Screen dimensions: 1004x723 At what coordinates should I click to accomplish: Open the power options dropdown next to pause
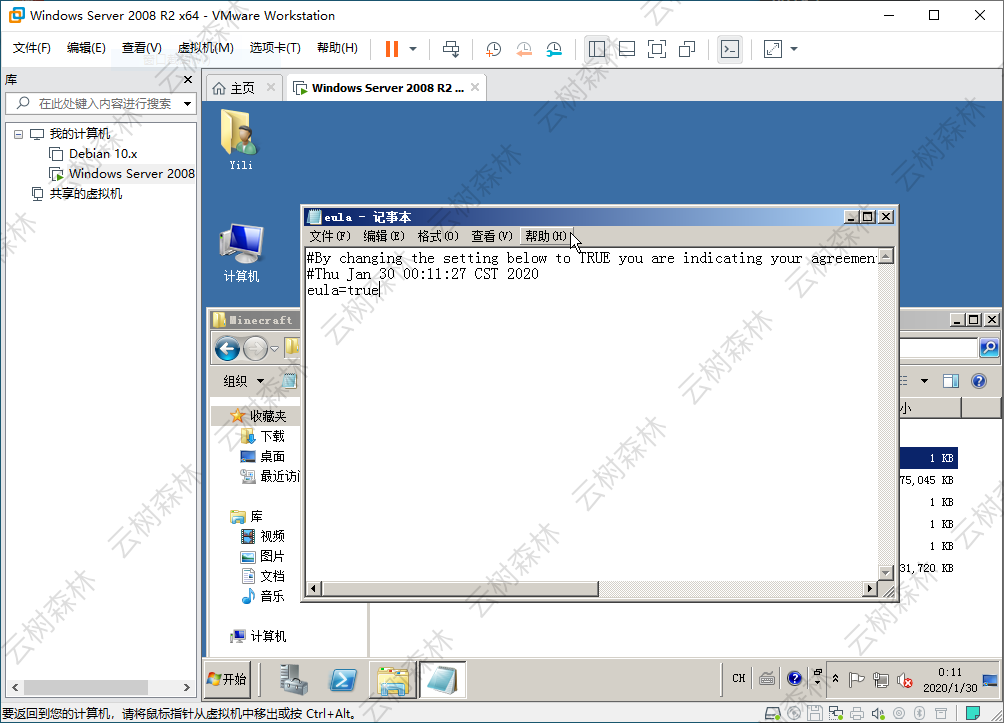point(413,49)
